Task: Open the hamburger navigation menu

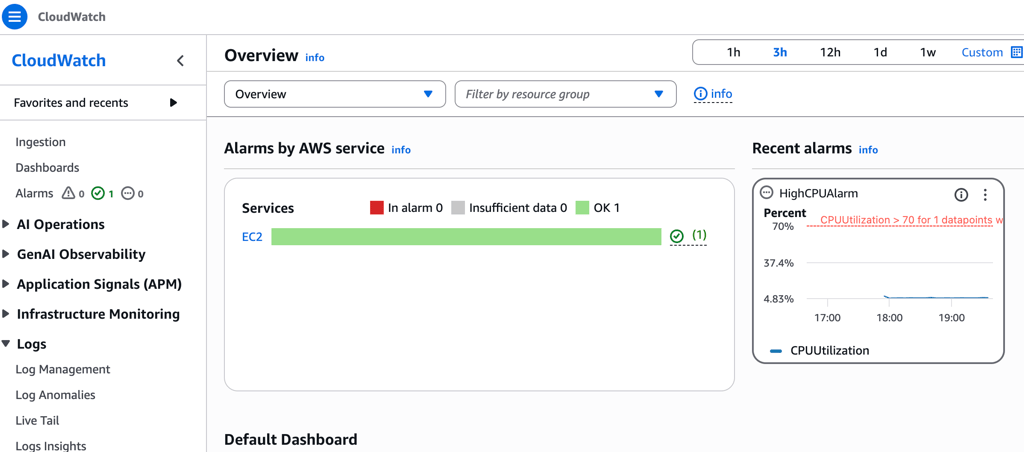Action: click(15, 17)
